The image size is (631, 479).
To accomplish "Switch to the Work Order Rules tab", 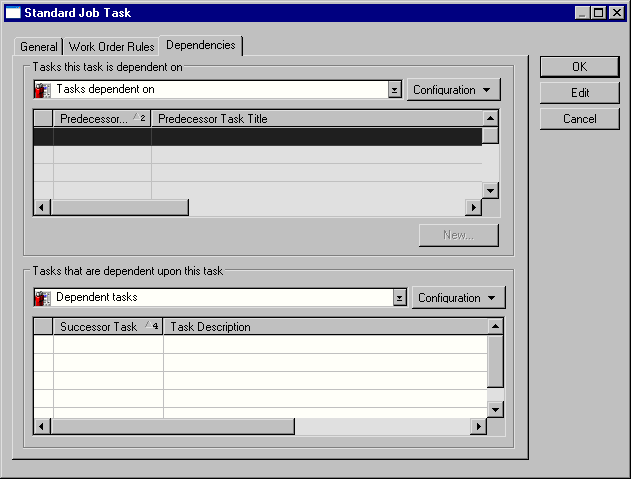I will tap(111, 47).
